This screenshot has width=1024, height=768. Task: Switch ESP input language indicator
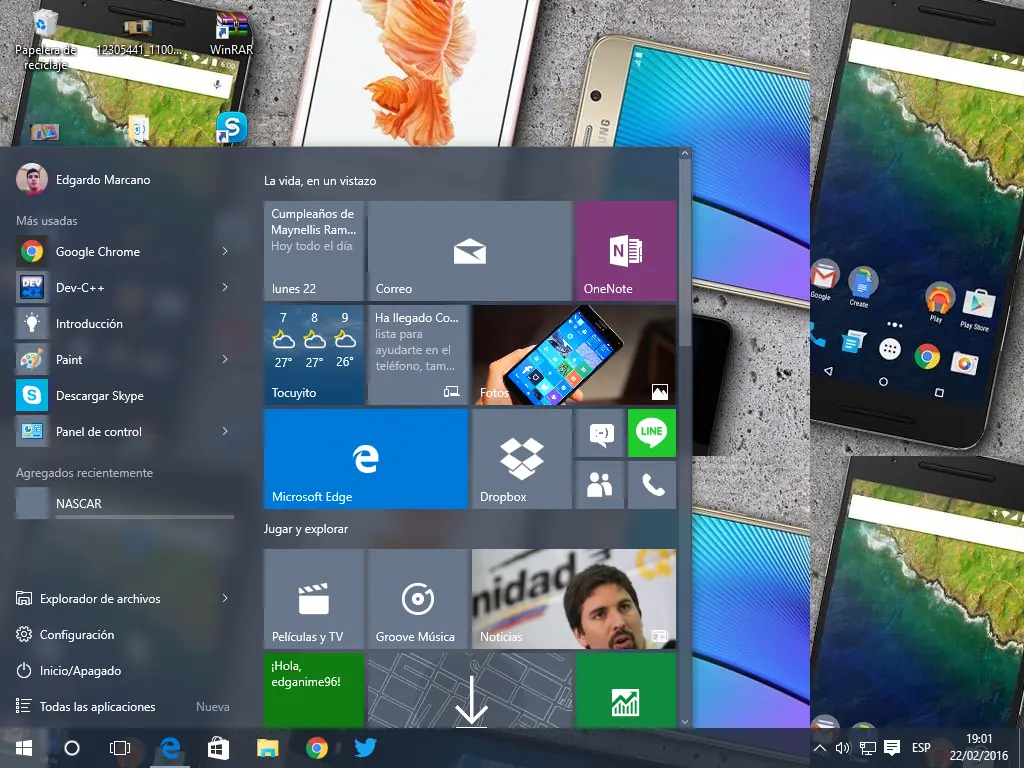coord(921,748)
